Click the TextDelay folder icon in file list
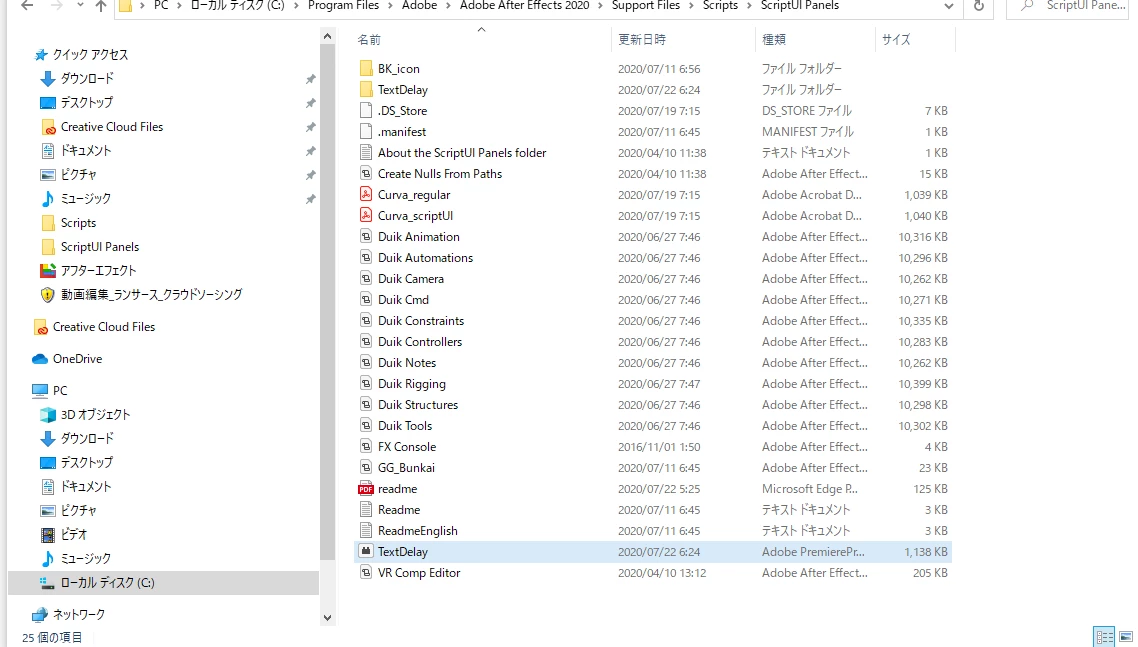The width and height of the screenshot is (1138, 647). pyautogui.click(x=367, y=90)
